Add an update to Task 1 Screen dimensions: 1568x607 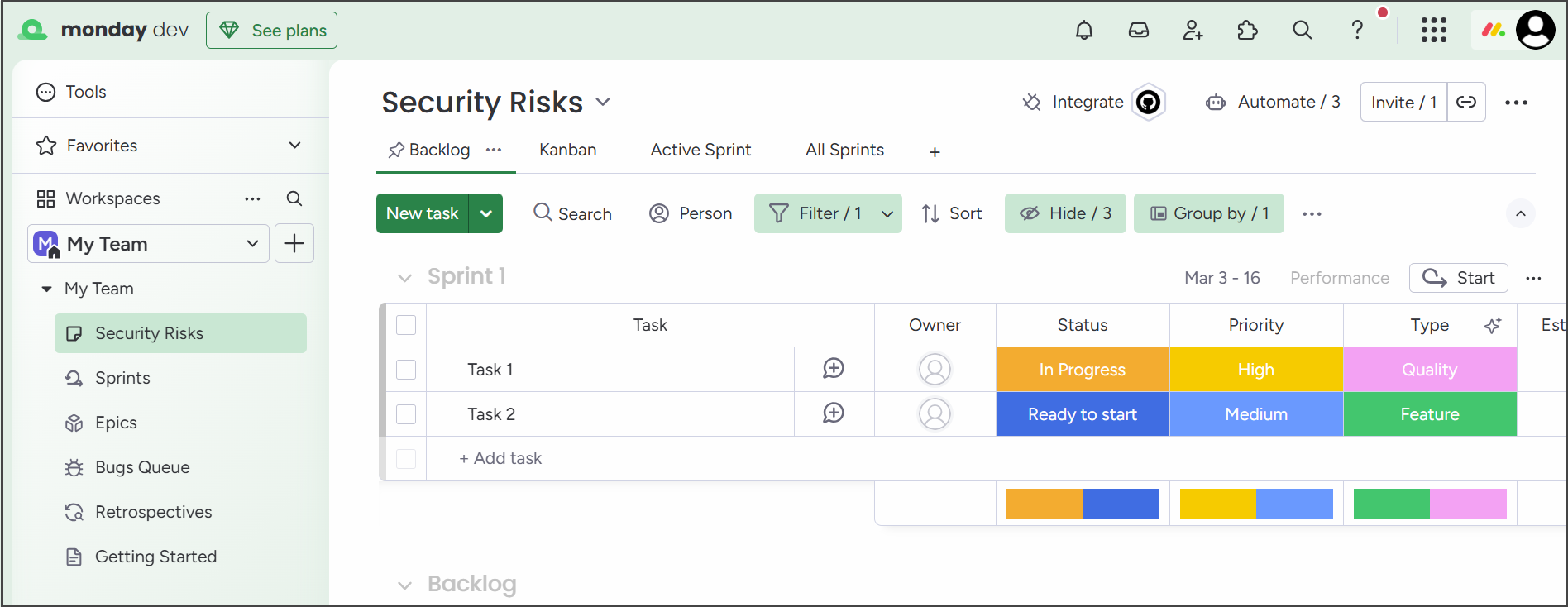pyautogui.click(x=833, y=369)
